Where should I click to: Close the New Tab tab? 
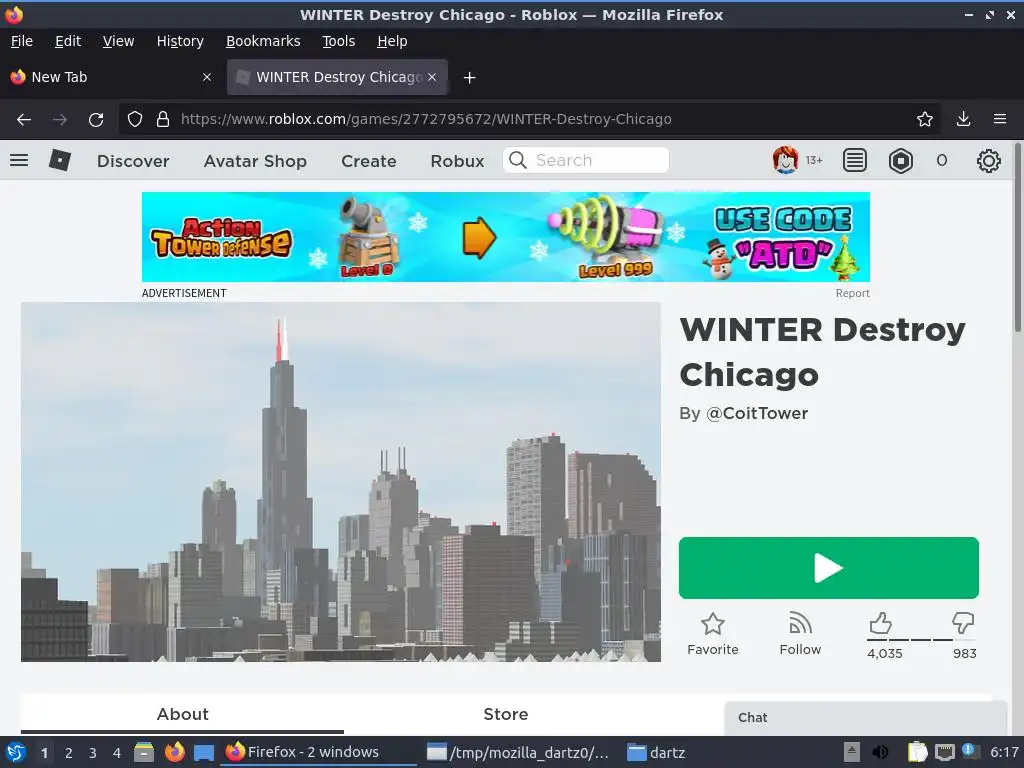(206, 77)
